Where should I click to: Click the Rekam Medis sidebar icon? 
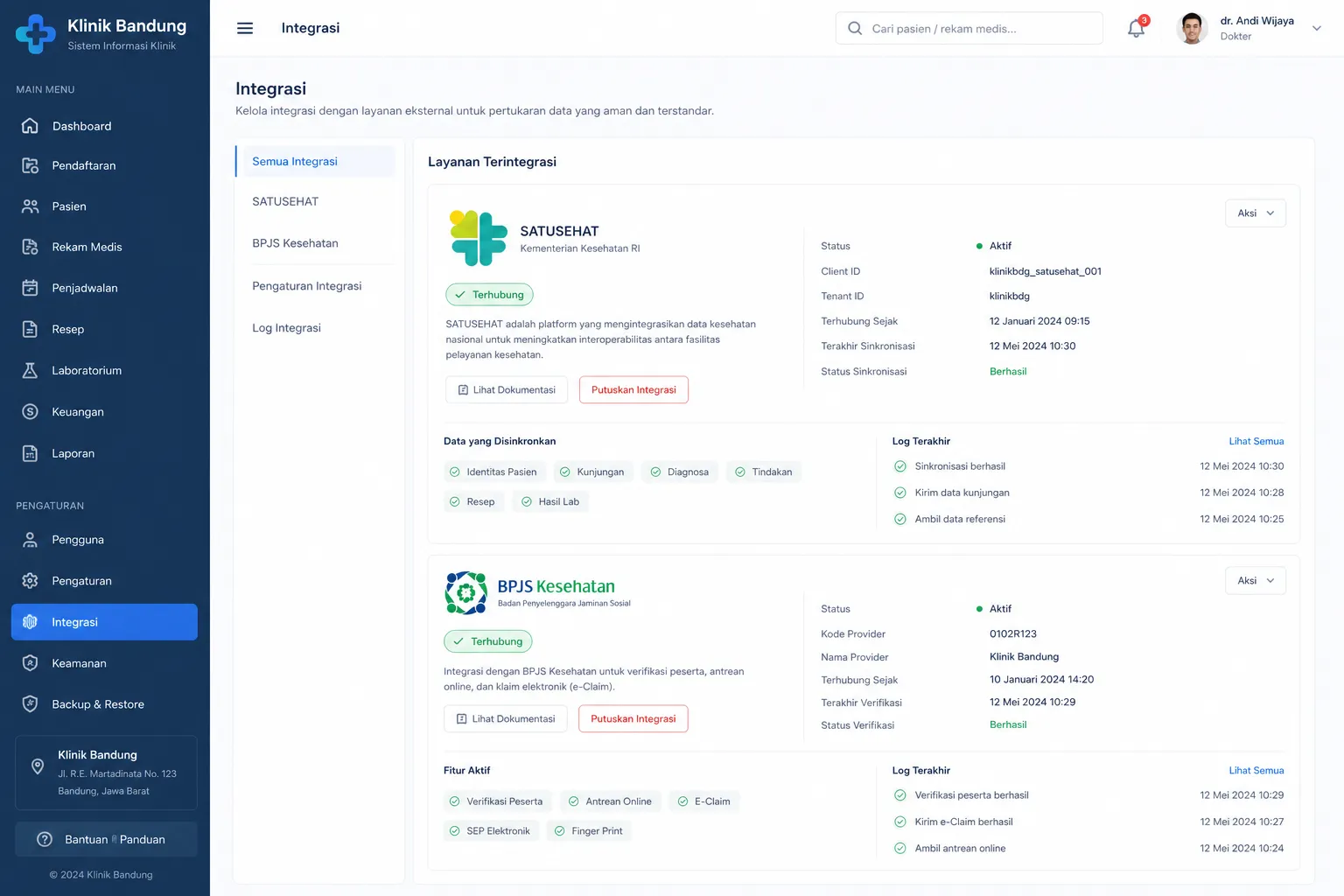pos(30,247)
